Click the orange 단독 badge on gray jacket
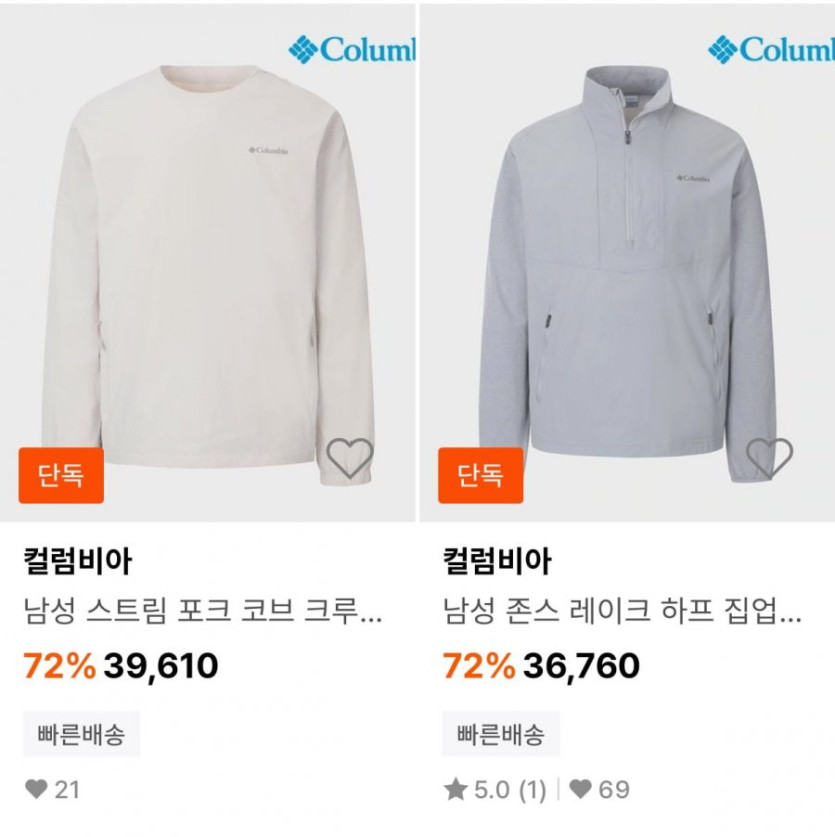This screenshot has width=835, height=837. 481,475
